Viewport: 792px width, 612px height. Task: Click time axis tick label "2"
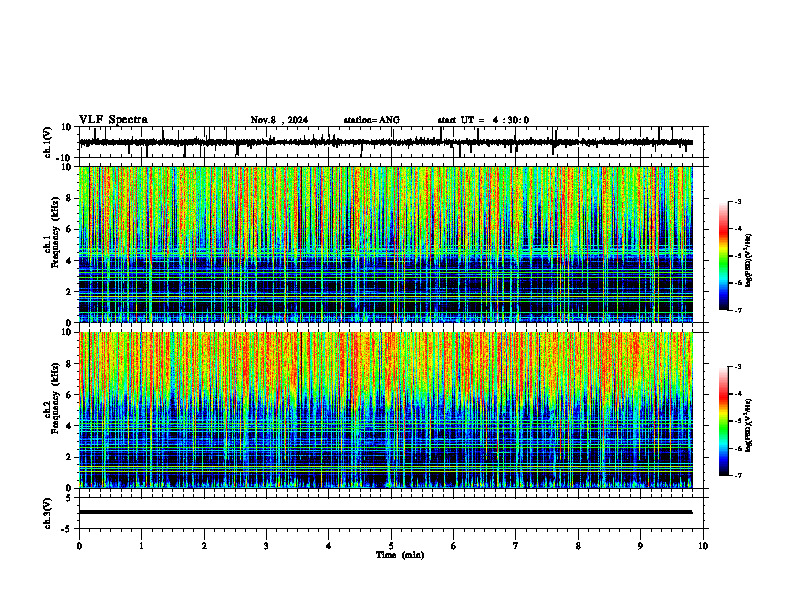click(204, 546)
